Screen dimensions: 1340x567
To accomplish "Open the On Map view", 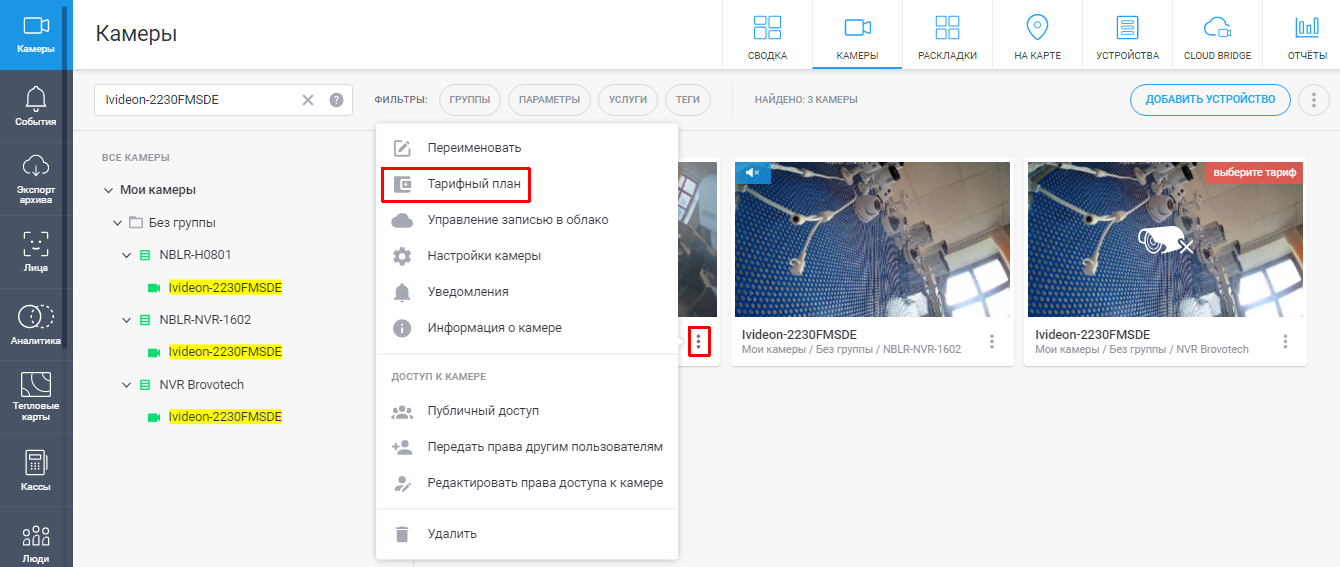I will click(1037, 37).
